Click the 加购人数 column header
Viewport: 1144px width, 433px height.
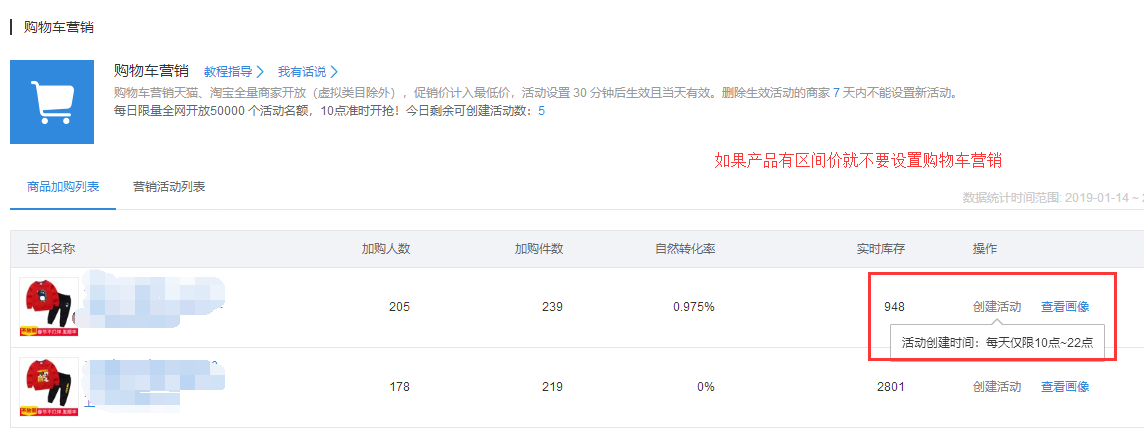click(x=386, y=249)
